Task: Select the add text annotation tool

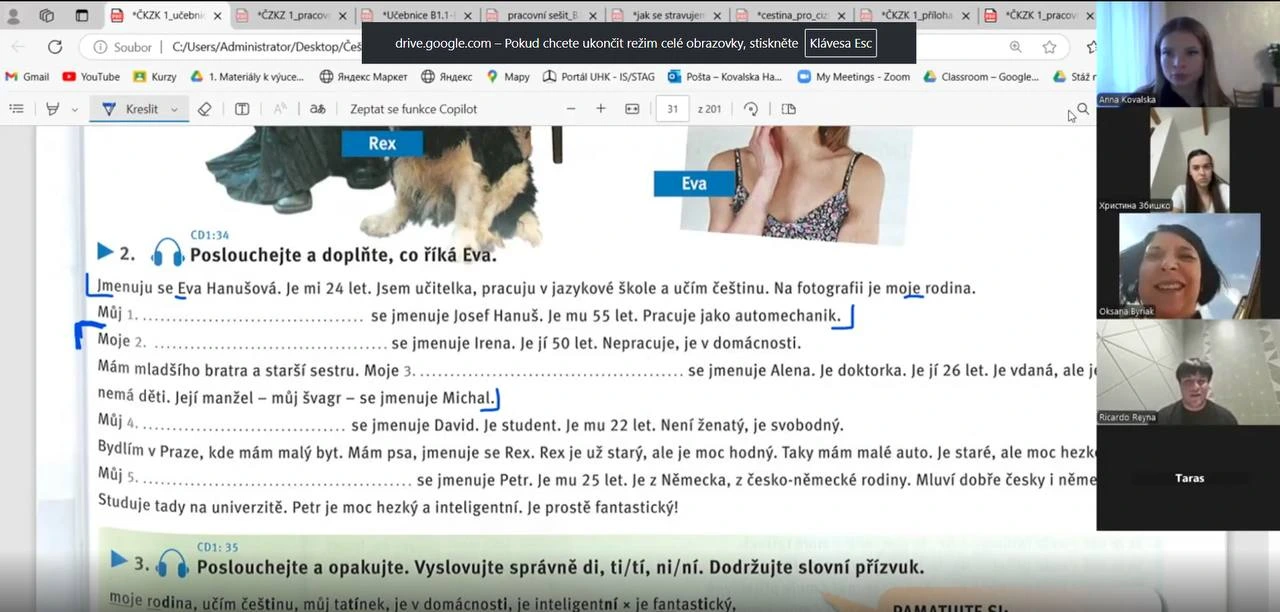Action: click(242, 108)
